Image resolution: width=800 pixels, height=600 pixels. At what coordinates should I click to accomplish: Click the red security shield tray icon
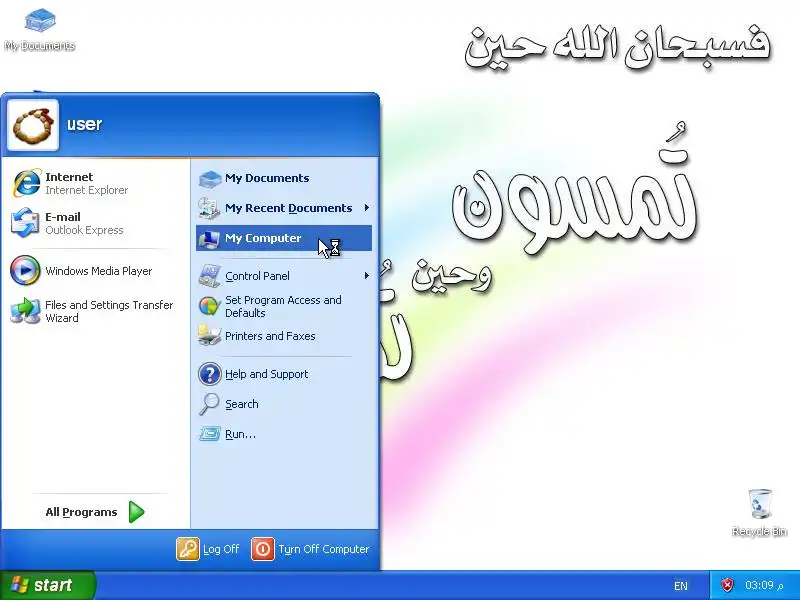727,585
